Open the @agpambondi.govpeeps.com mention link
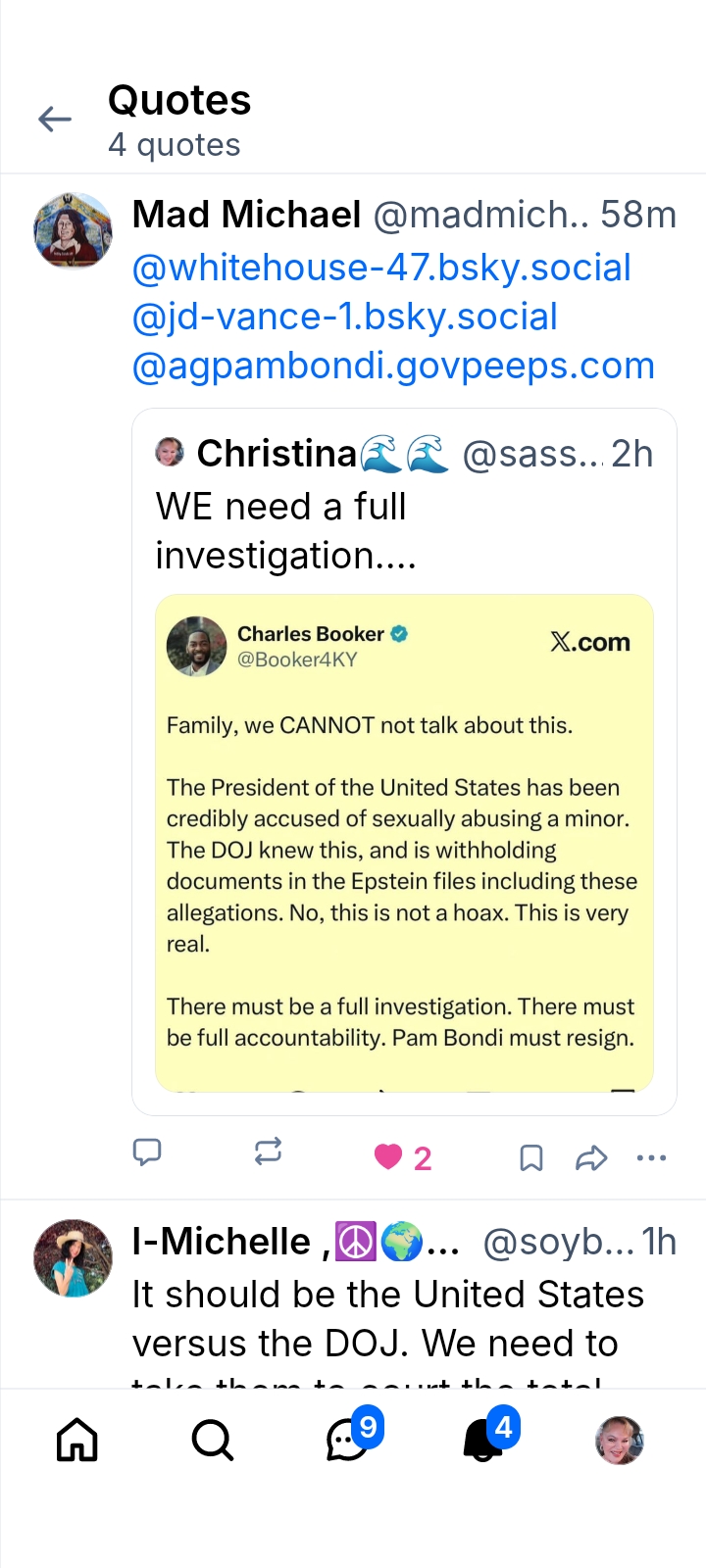The image size is (706, 1568). click(393, 366)
